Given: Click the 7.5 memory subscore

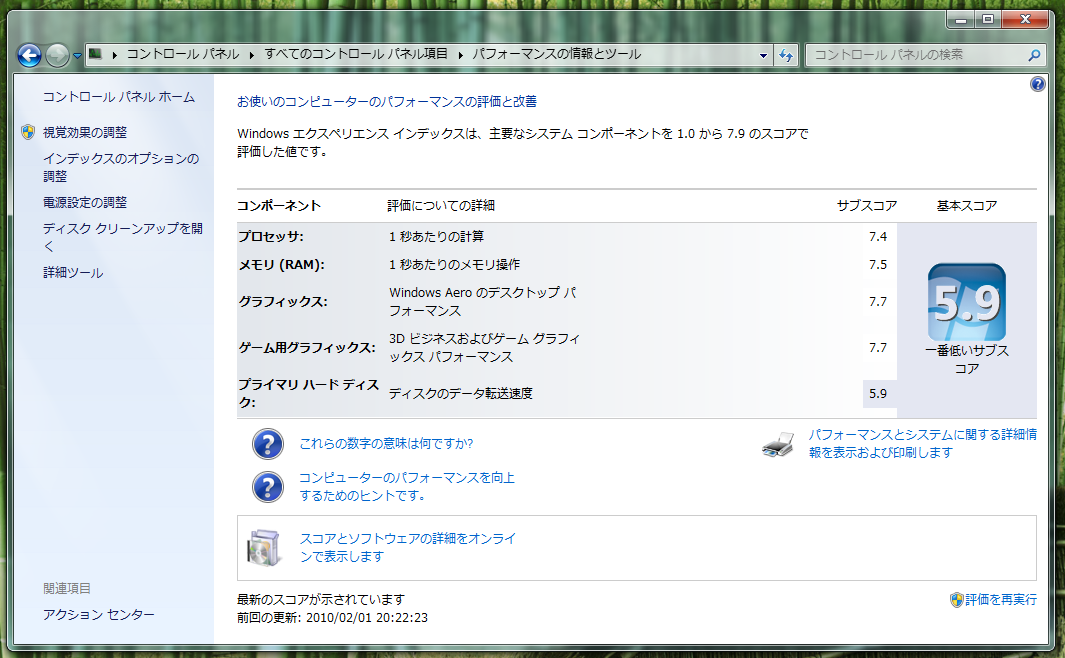Looking at the screenshot, I should pos(878,265).
